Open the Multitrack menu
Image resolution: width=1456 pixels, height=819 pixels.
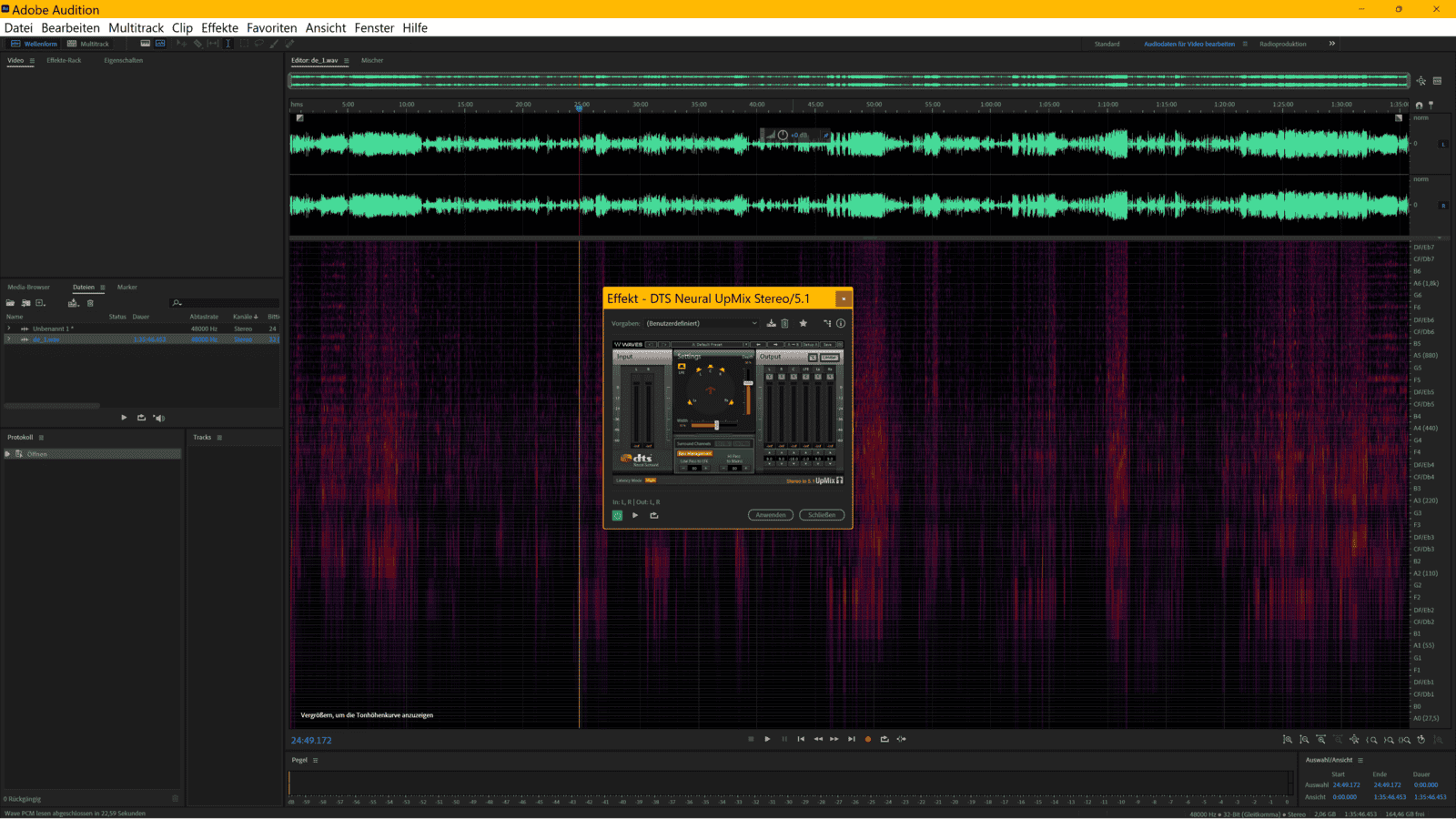(136, 27)
